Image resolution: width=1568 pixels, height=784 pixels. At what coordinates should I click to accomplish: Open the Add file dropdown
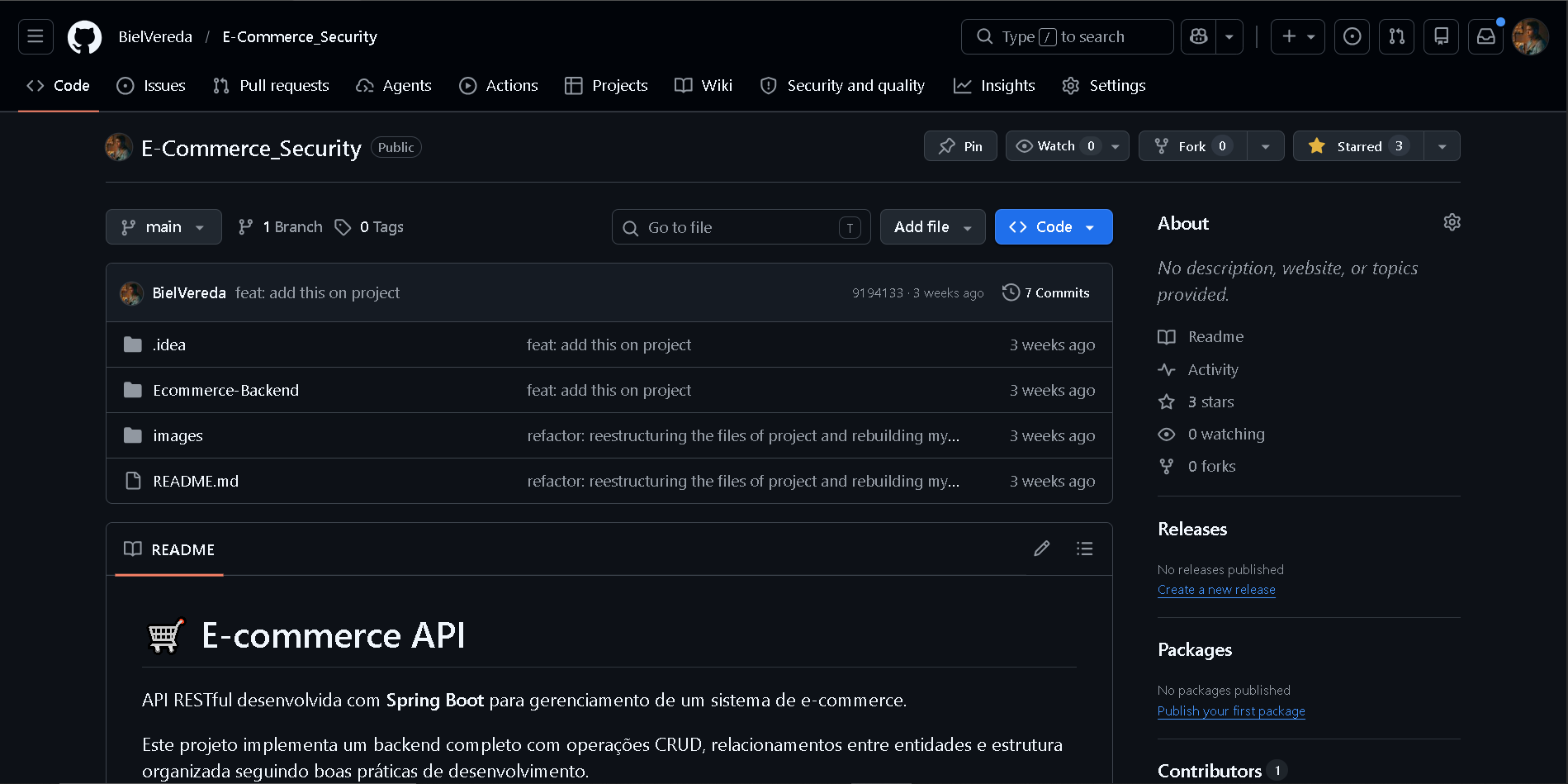pos(933,227)
